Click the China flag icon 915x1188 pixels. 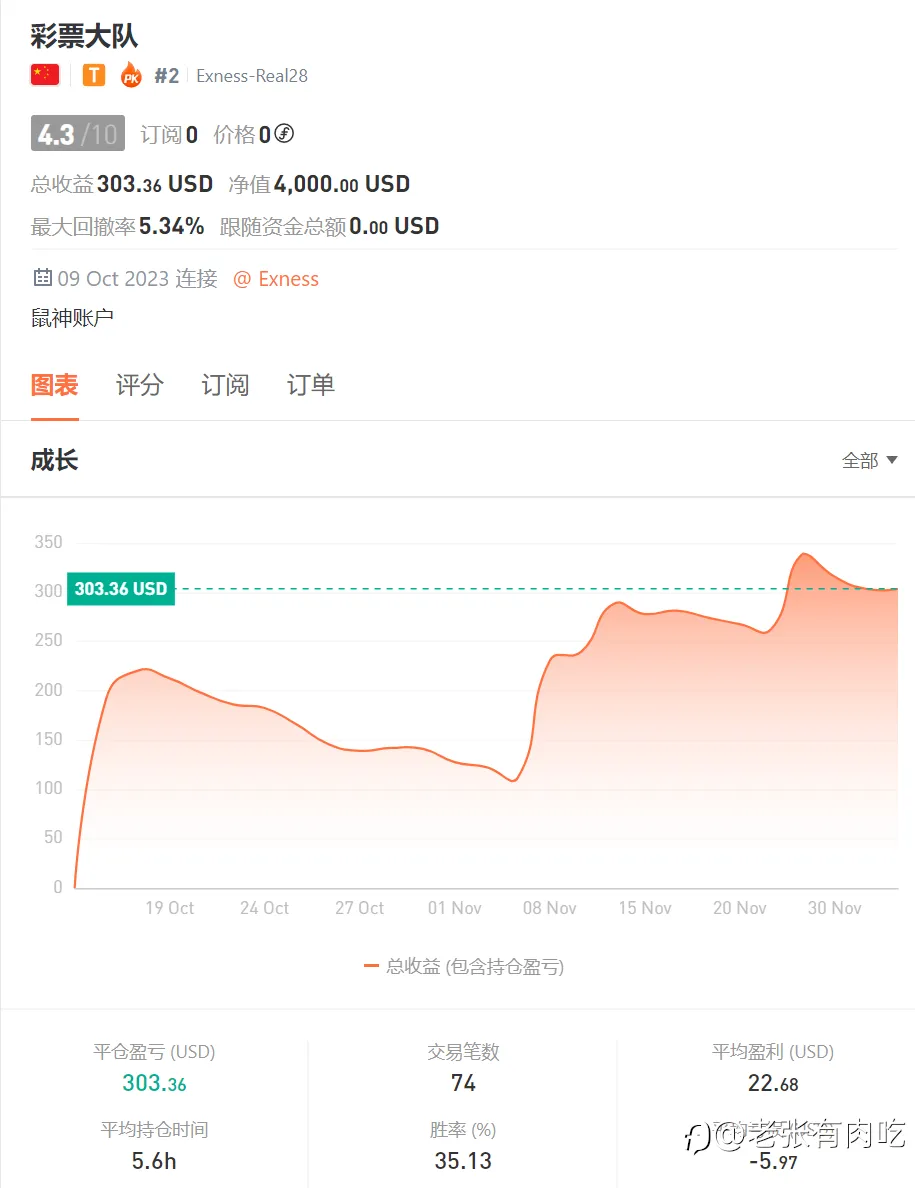(45, 75)
